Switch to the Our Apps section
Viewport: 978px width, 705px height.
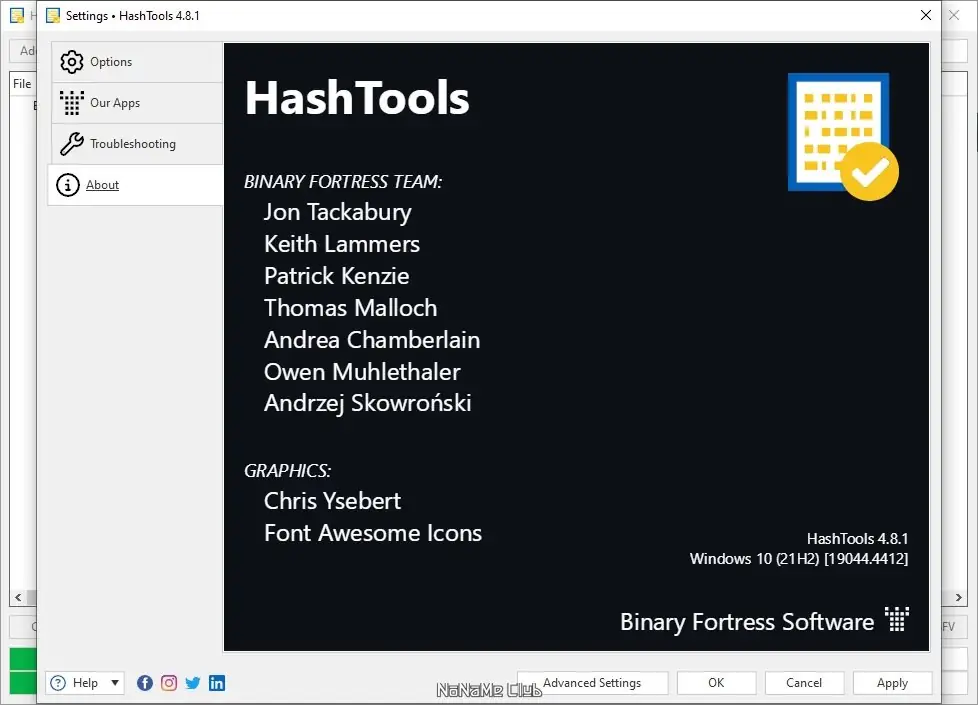tap(137, 103)
